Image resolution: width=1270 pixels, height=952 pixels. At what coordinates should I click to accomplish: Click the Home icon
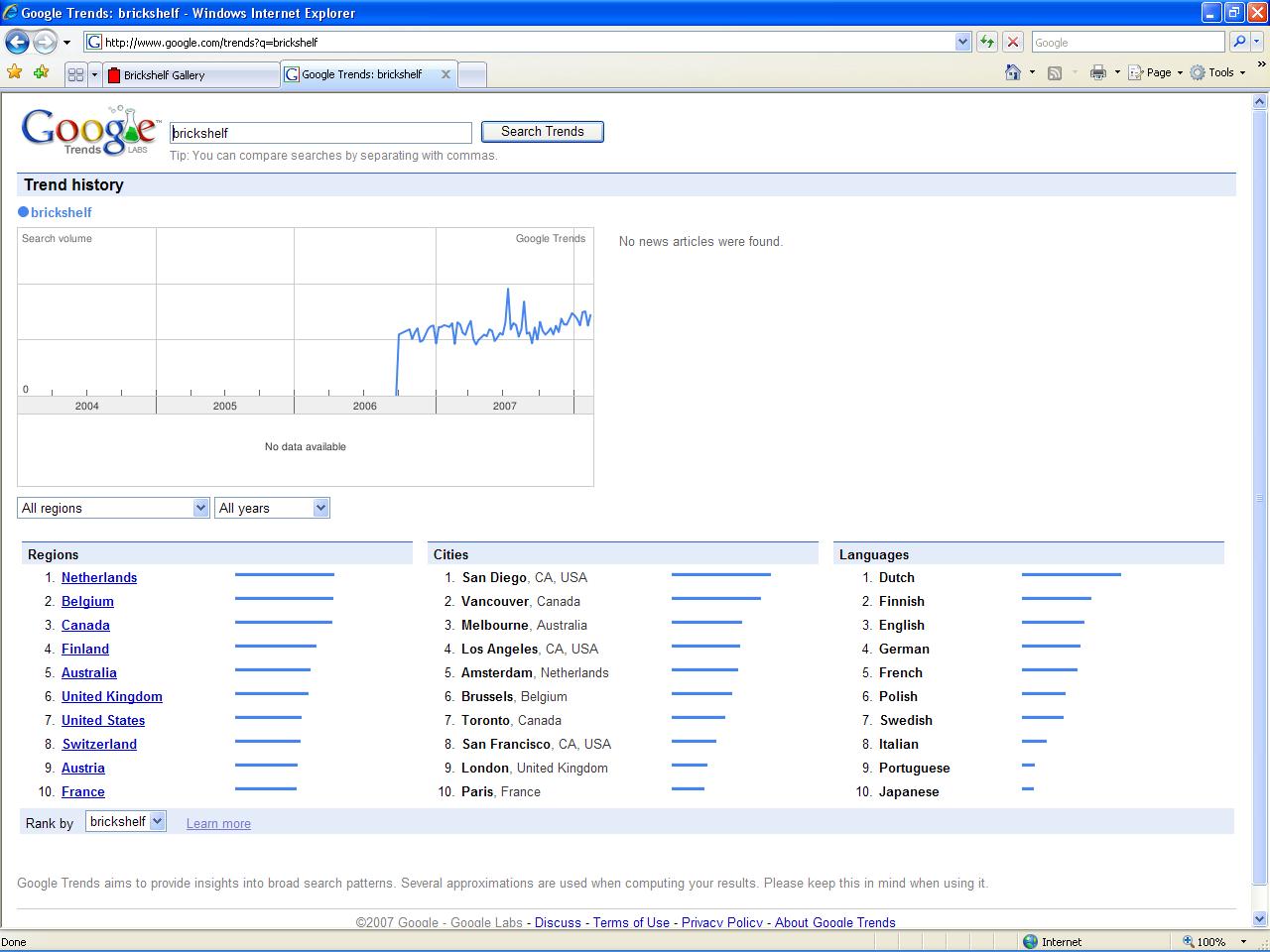pyautogui.click(x=1012, y=72)
